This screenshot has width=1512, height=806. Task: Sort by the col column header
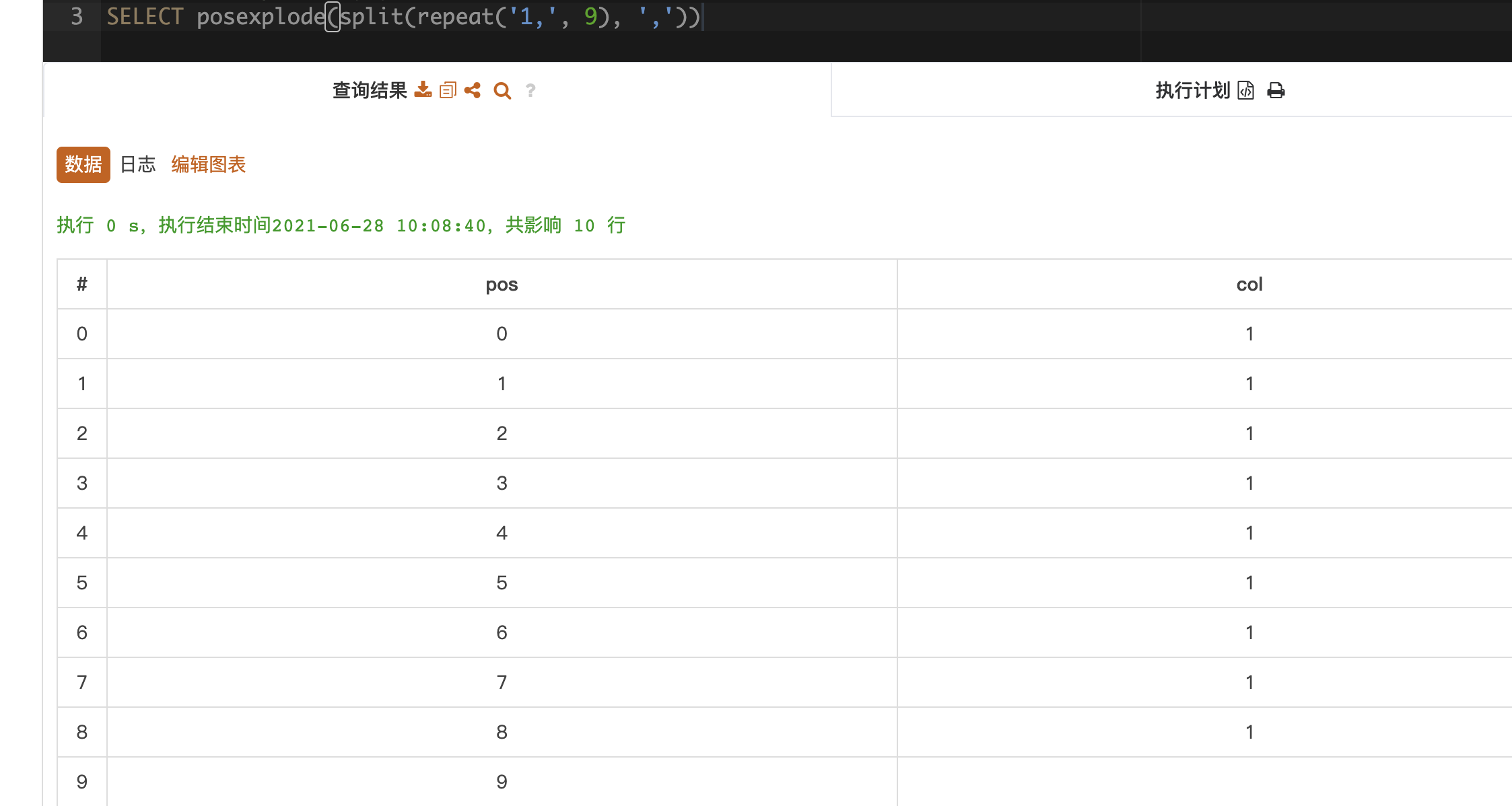[1249, 284]
